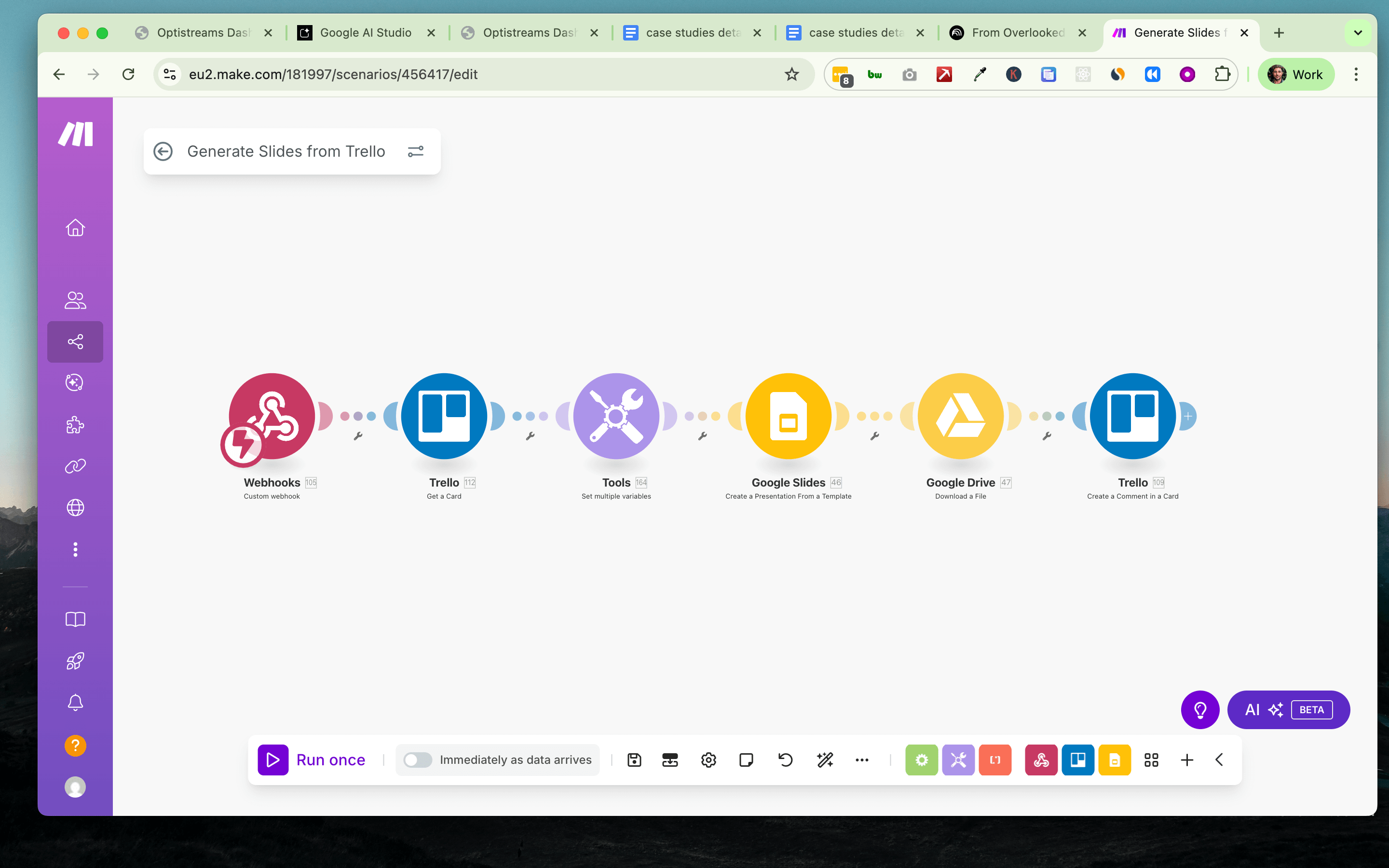This screenshot has height=868, width=1389.
Task: Open the Team section in sidebar
Action: pos(75,300)
